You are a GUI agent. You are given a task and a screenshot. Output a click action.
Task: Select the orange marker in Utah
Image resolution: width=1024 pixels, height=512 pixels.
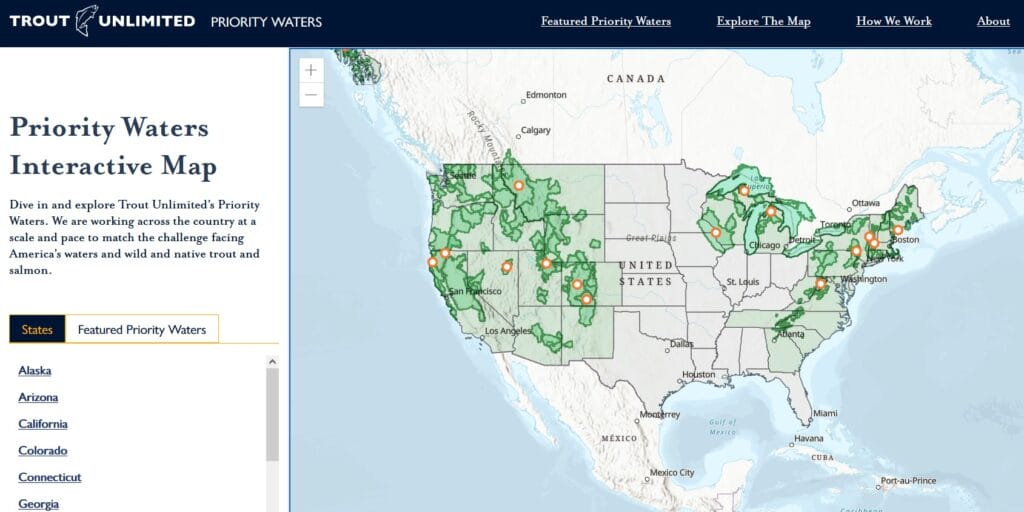pos(546,264)
